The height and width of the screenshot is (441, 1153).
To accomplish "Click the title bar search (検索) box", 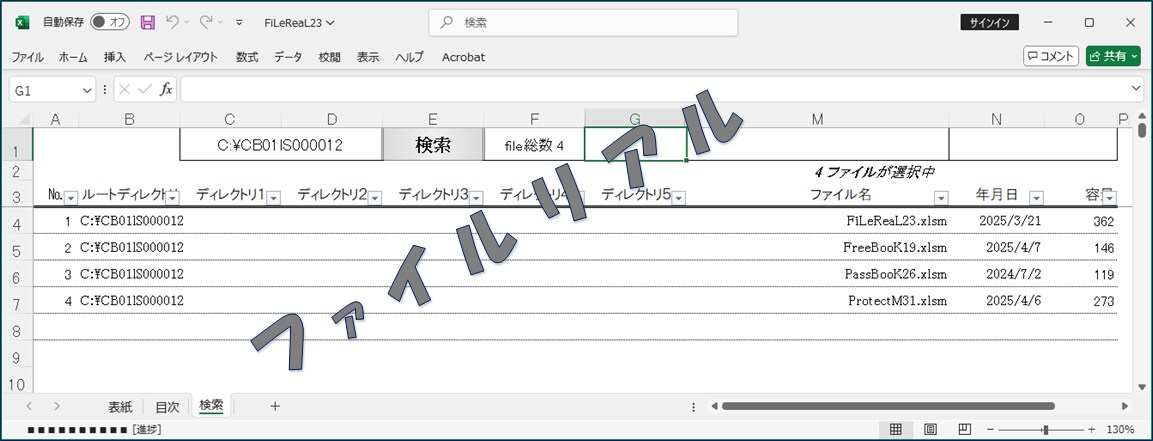I will click(x=583, y=23).
